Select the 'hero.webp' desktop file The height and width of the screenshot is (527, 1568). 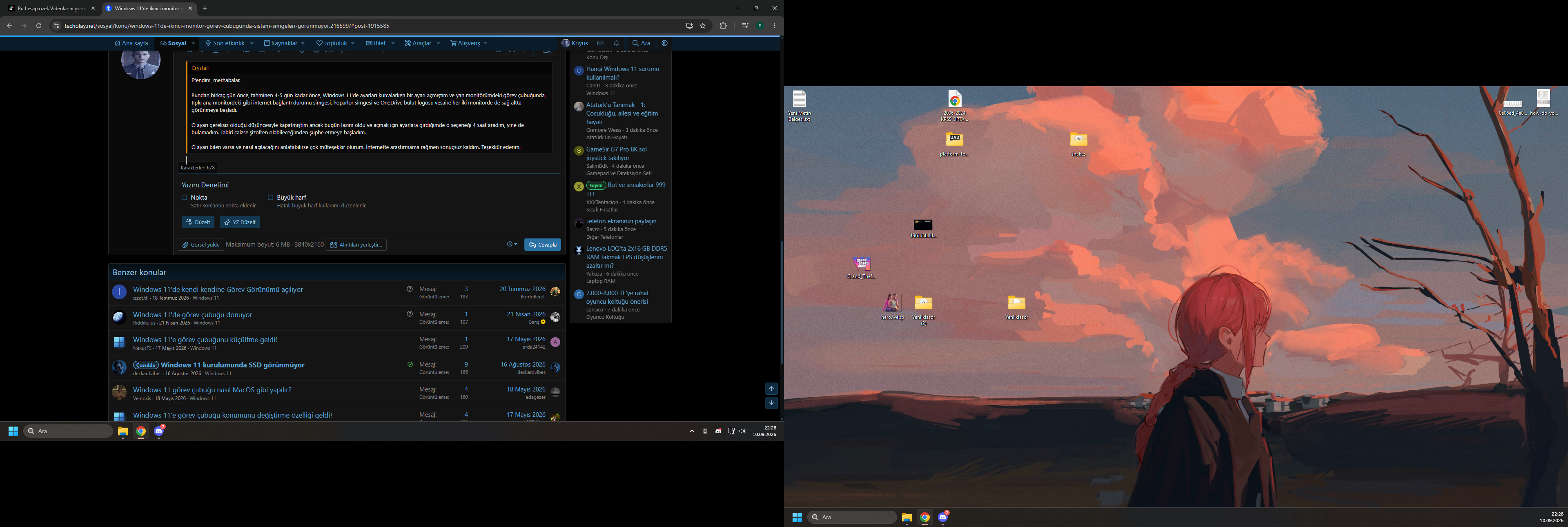[x=892, y=307]
